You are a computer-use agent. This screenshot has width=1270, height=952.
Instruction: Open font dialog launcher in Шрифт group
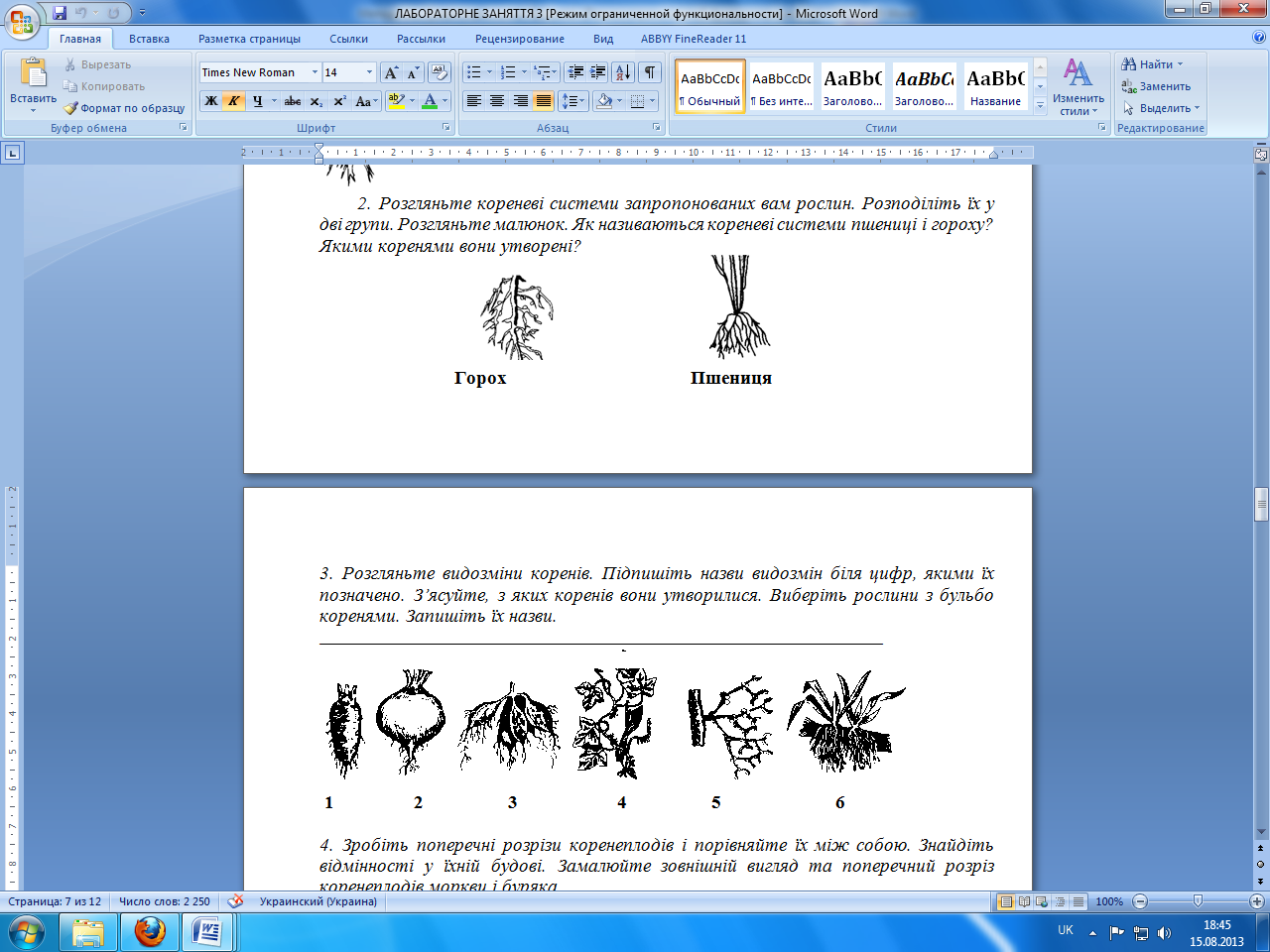pos(445,128)
